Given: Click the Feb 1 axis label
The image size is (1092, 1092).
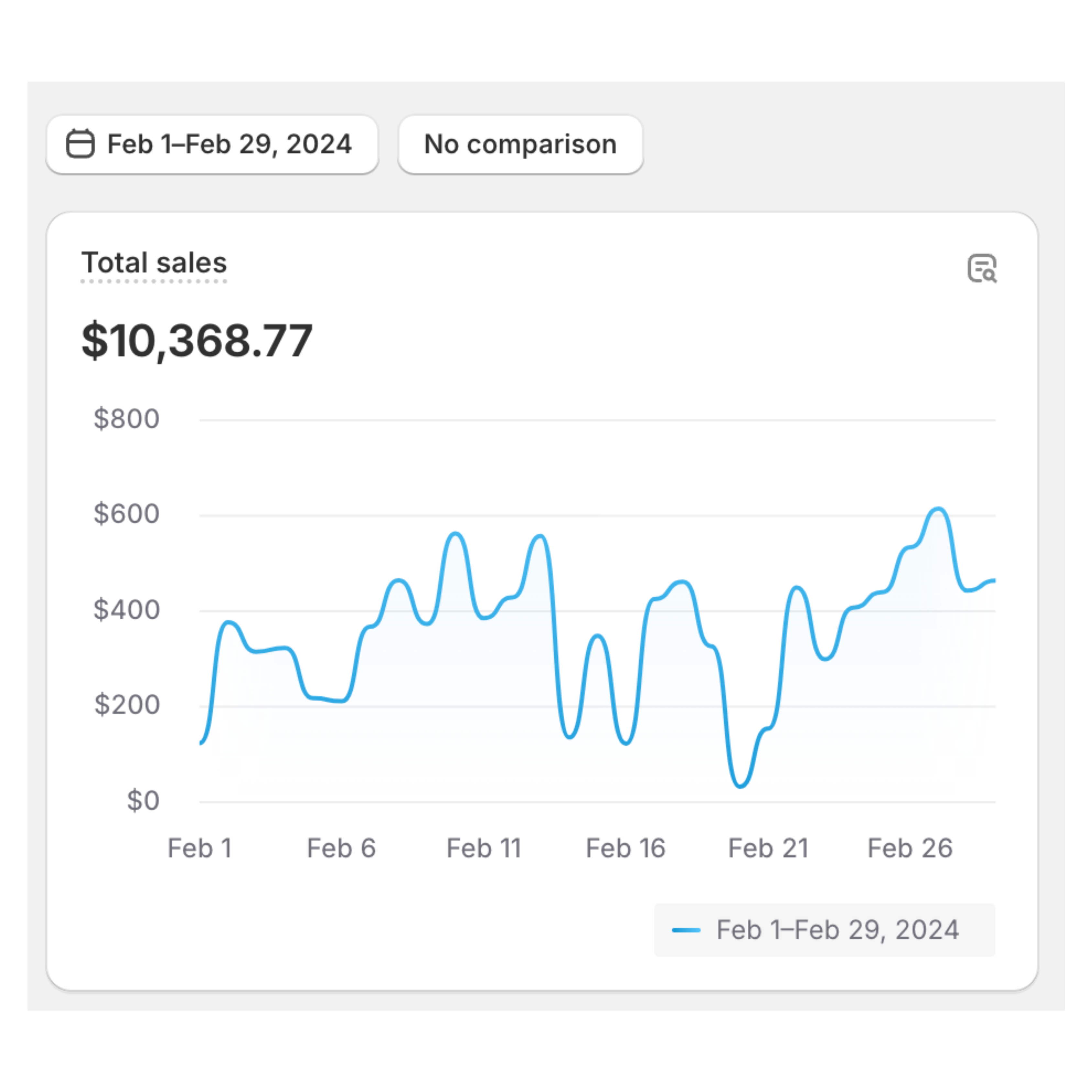Looking at the screenshot, I should tap(200, 848).
